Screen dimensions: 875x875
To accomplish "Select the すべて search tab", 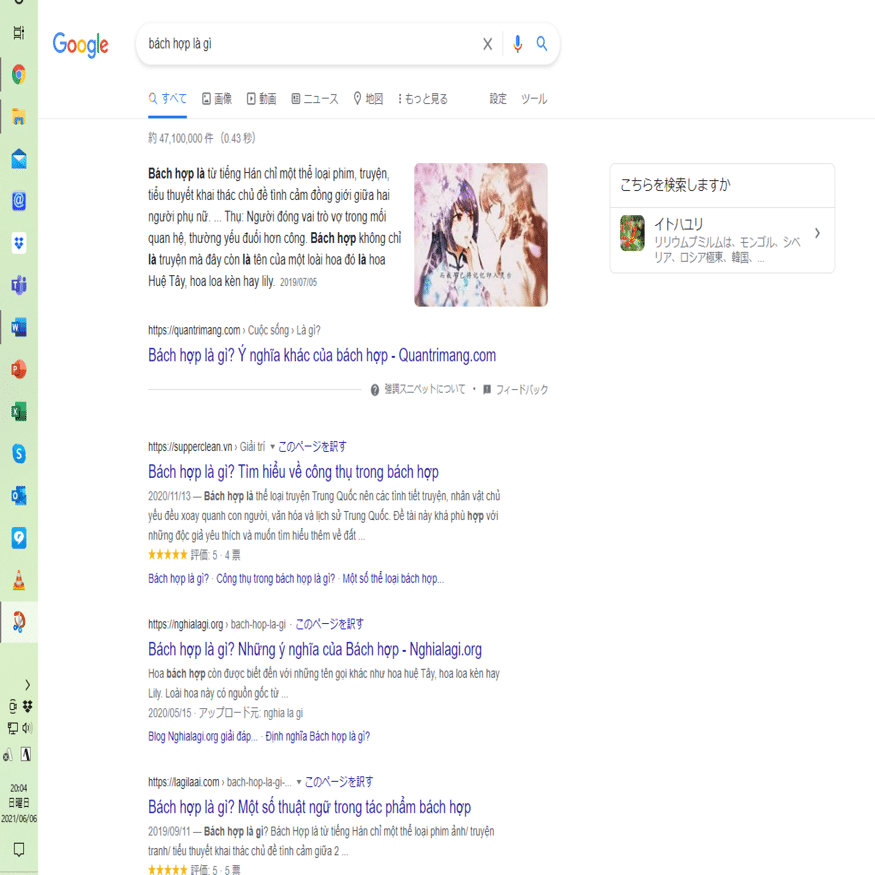I will tap(167, 99).
